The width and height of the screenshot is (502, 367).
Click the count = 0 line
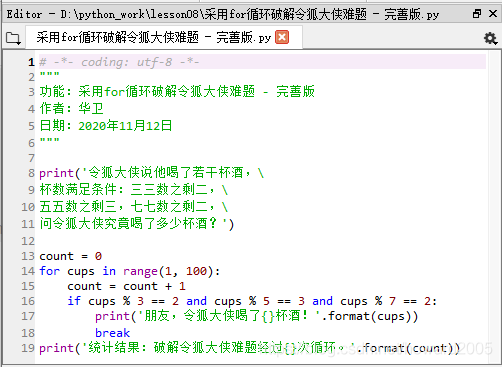click(x=71, y=256)
